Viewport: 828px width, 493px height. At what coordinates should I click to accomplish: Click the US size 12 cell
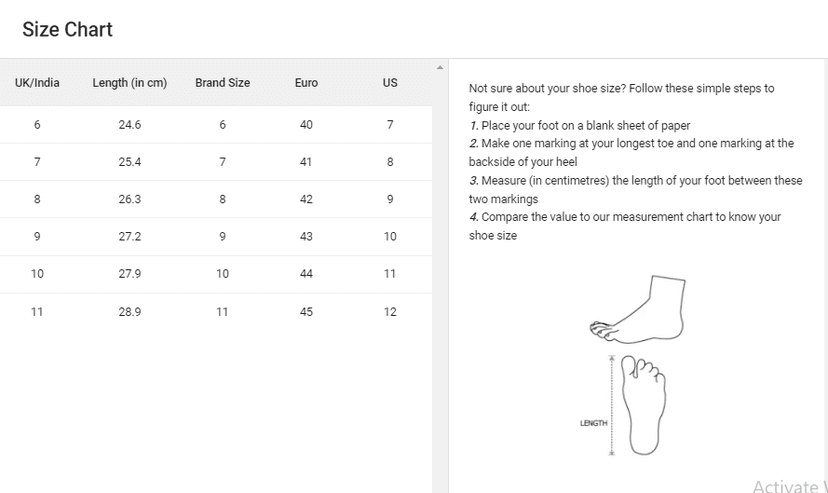[x=390, y=312]
